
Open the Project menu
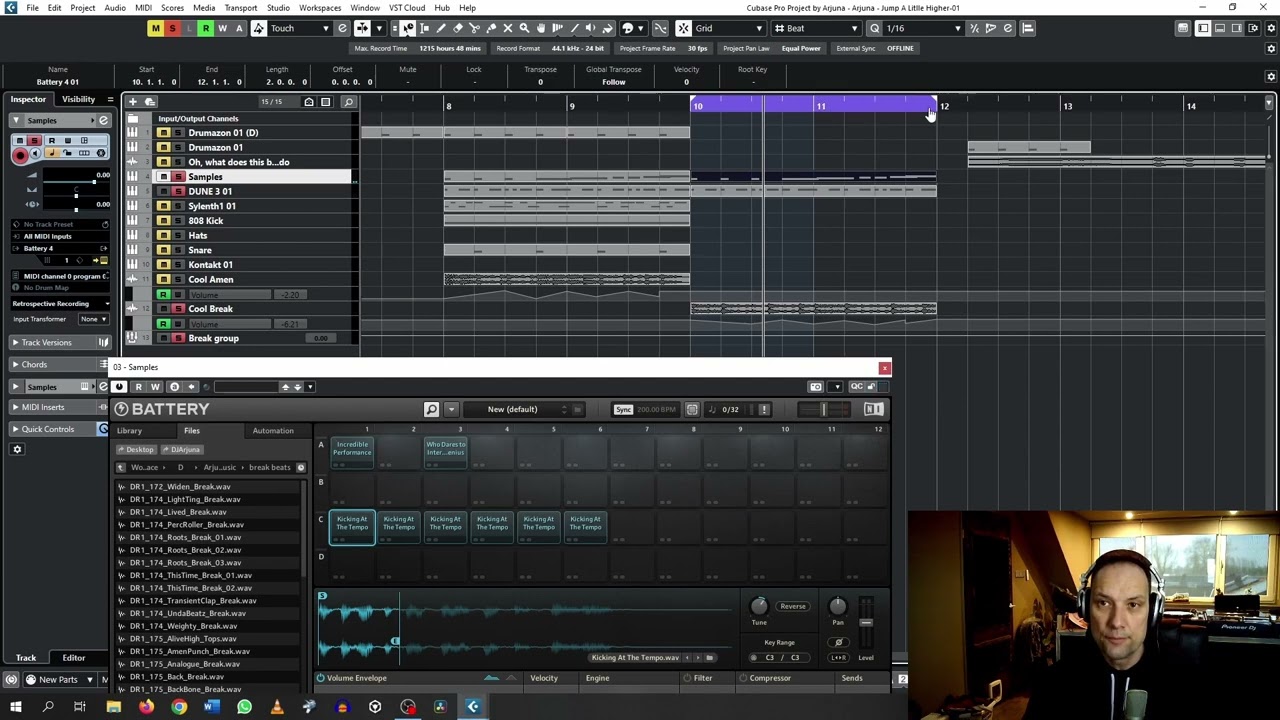(83, 8)
